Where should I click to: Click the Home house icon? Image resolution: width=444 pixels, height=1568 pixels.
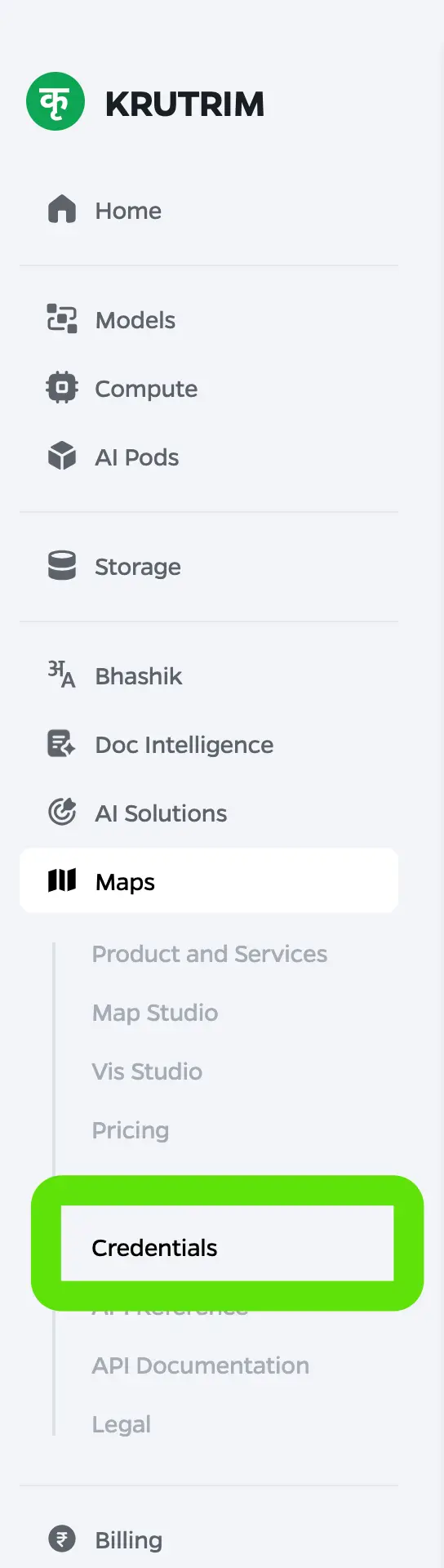click(x=62, y=210)
